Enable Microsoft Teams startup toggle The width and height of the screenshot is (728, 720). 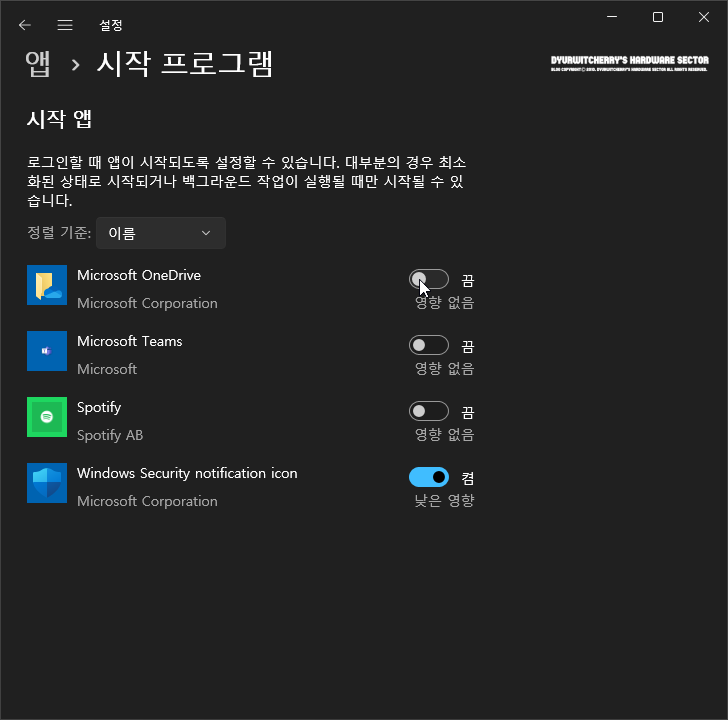tap(429, 345)
